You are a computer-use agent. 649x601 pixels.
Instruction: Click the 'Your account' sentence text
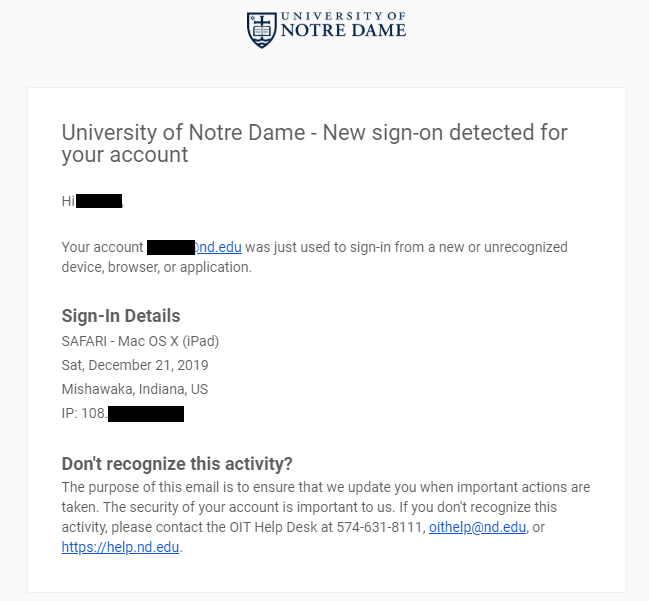[315, 257]
